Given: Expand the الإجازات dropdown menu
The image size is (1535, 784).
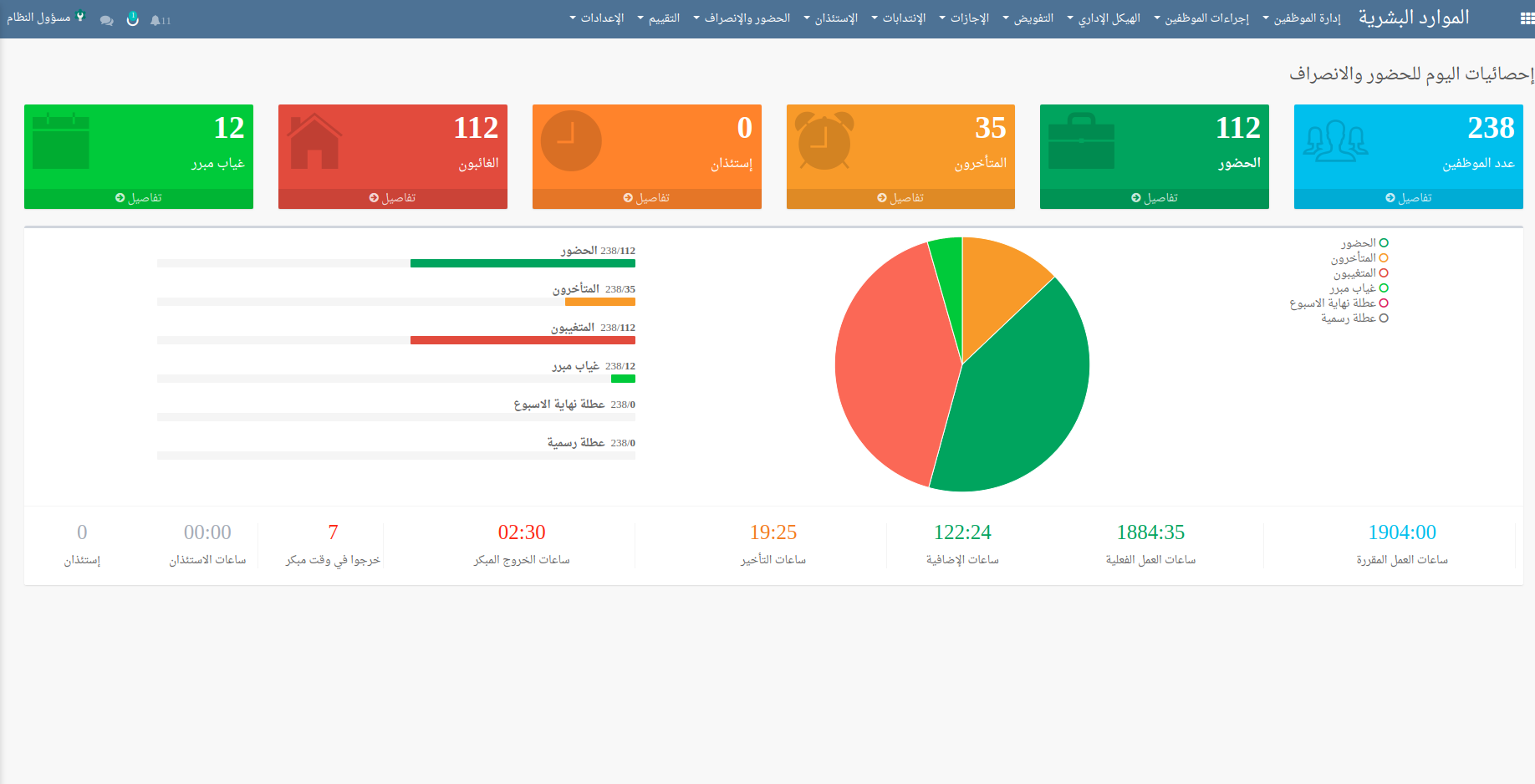Looking at the screenshot, I should [968, 18].
